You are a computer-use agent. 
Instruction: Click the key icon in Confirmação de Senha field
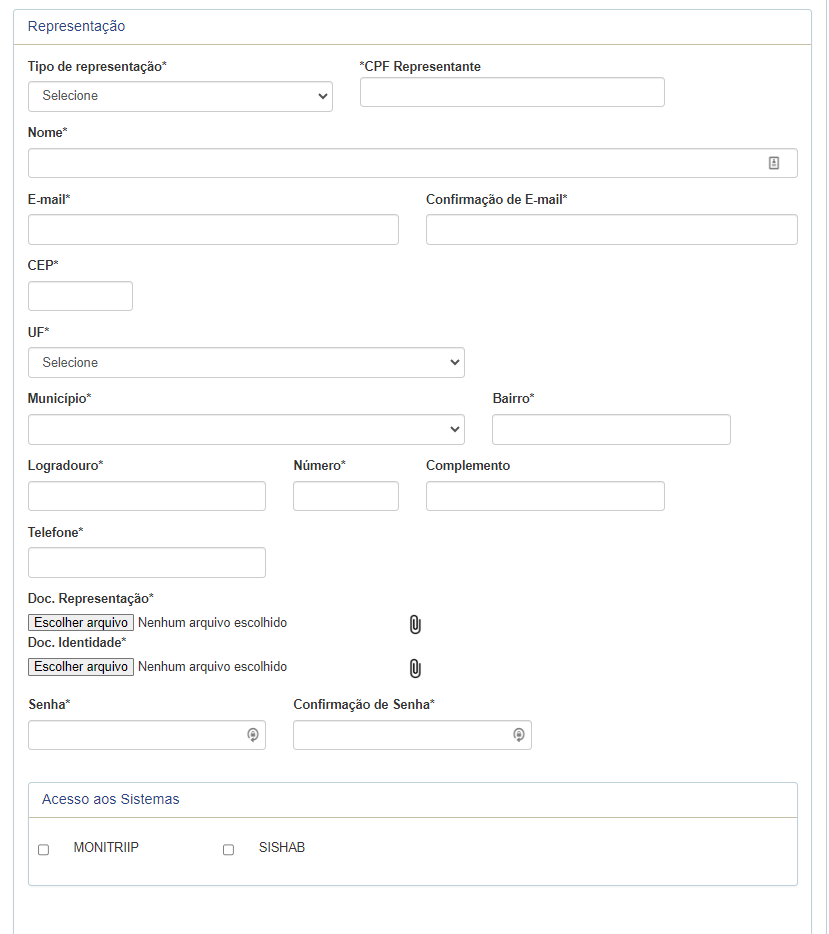click(519, 735)
